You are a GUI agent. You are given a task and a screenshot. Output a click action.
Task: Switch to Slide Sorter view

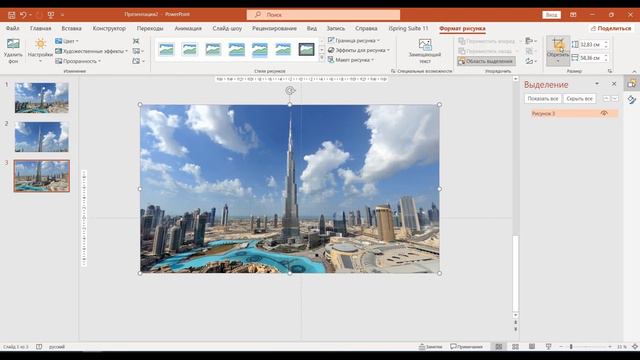coord(516,347)
